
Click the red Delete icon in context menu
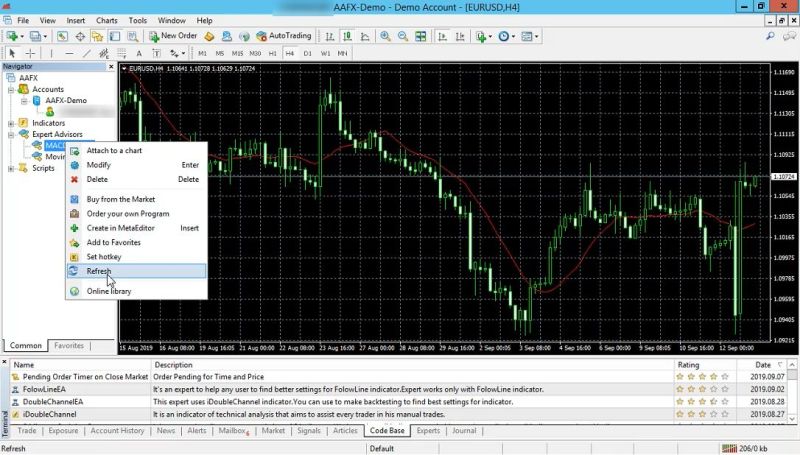pyautogui.click(x=73, y=179)
